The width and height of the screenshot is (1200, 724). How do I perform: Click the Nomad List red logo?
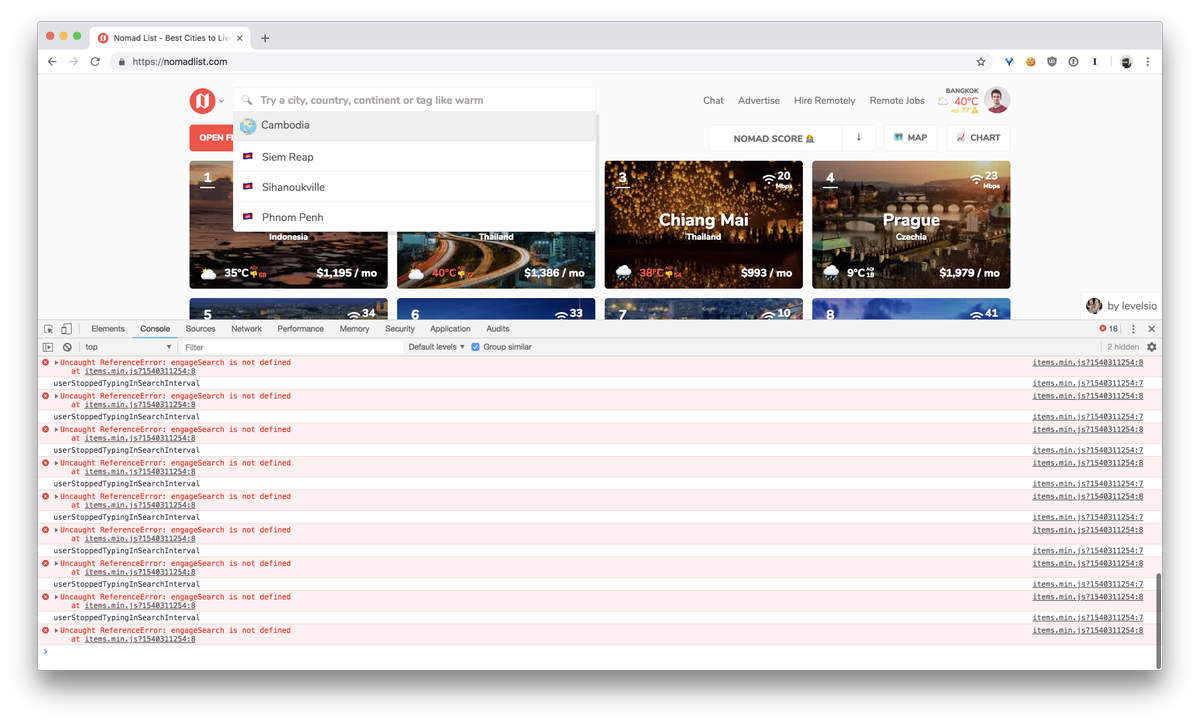pos(202,100)
